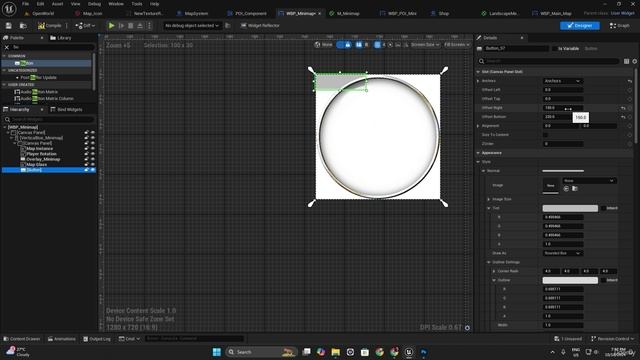Open the Fill Screen dropdown
Screen dimensions: 640x360
(456, 44)
